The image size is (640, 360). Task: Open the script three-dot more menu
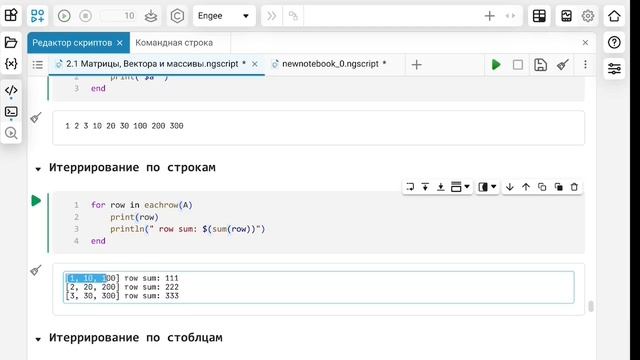[585, 64]
